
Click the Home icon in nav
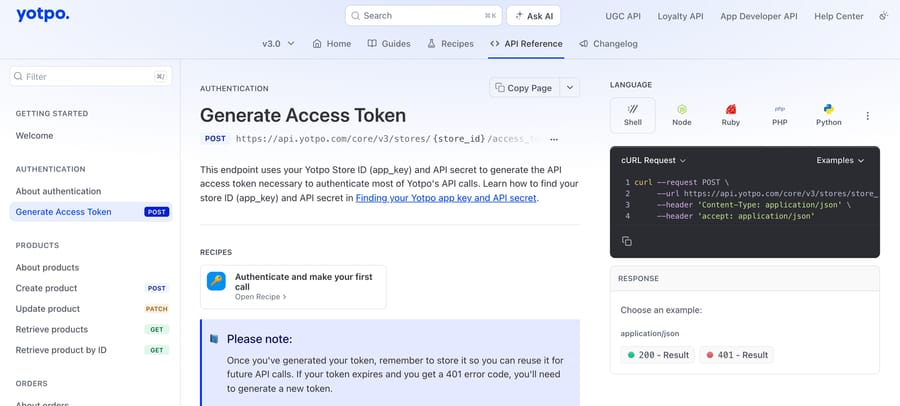click(317, 44)
